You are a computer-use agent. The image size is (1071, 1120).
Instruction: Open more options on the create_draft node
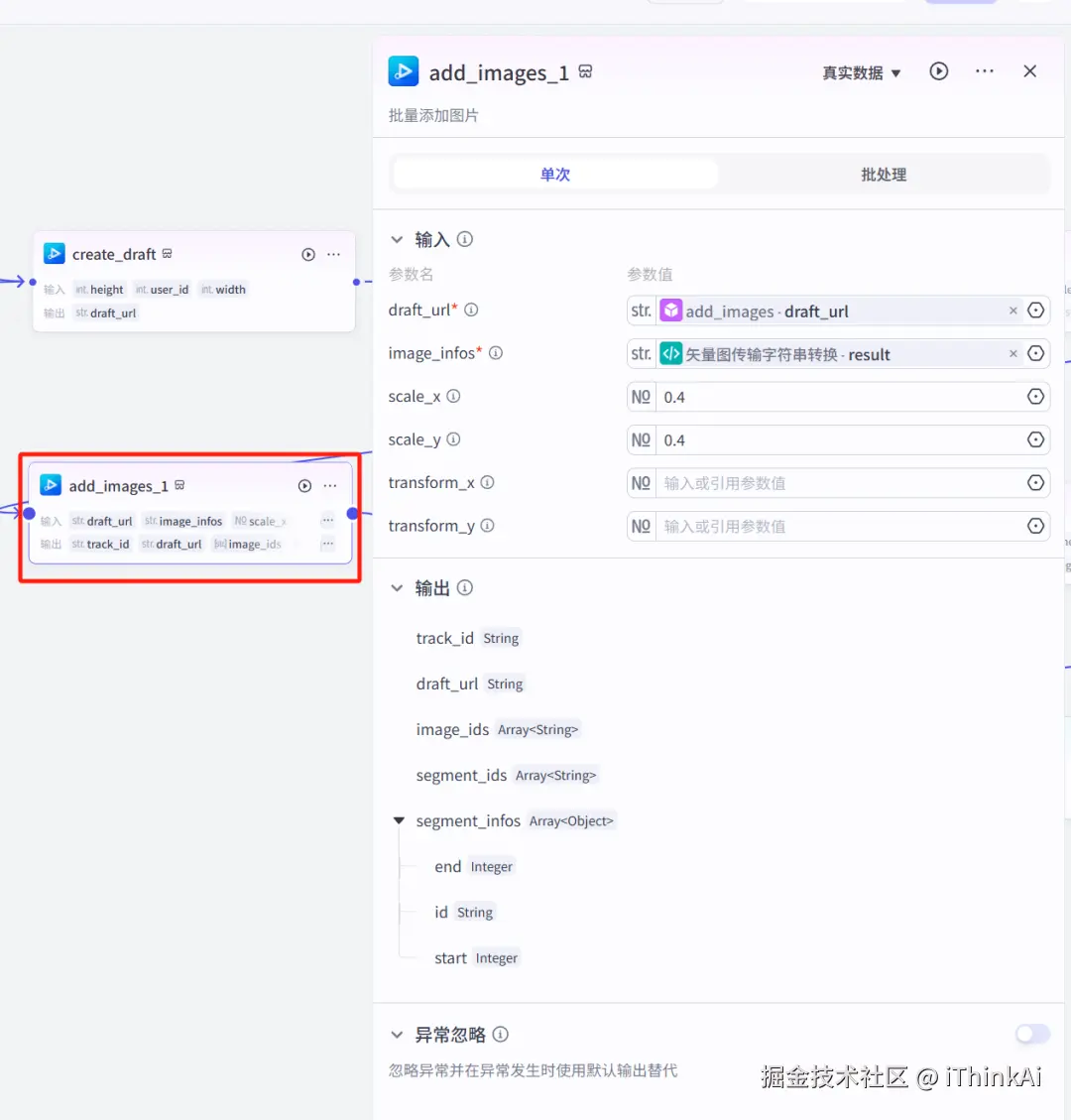coord(334,254)
